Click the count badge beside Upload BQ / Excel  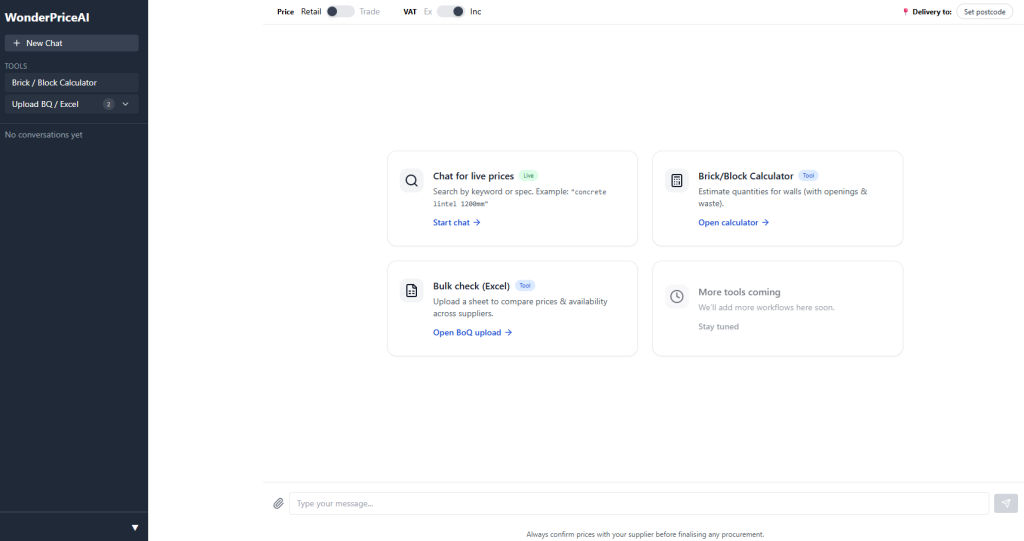click(x=108, y=104)
